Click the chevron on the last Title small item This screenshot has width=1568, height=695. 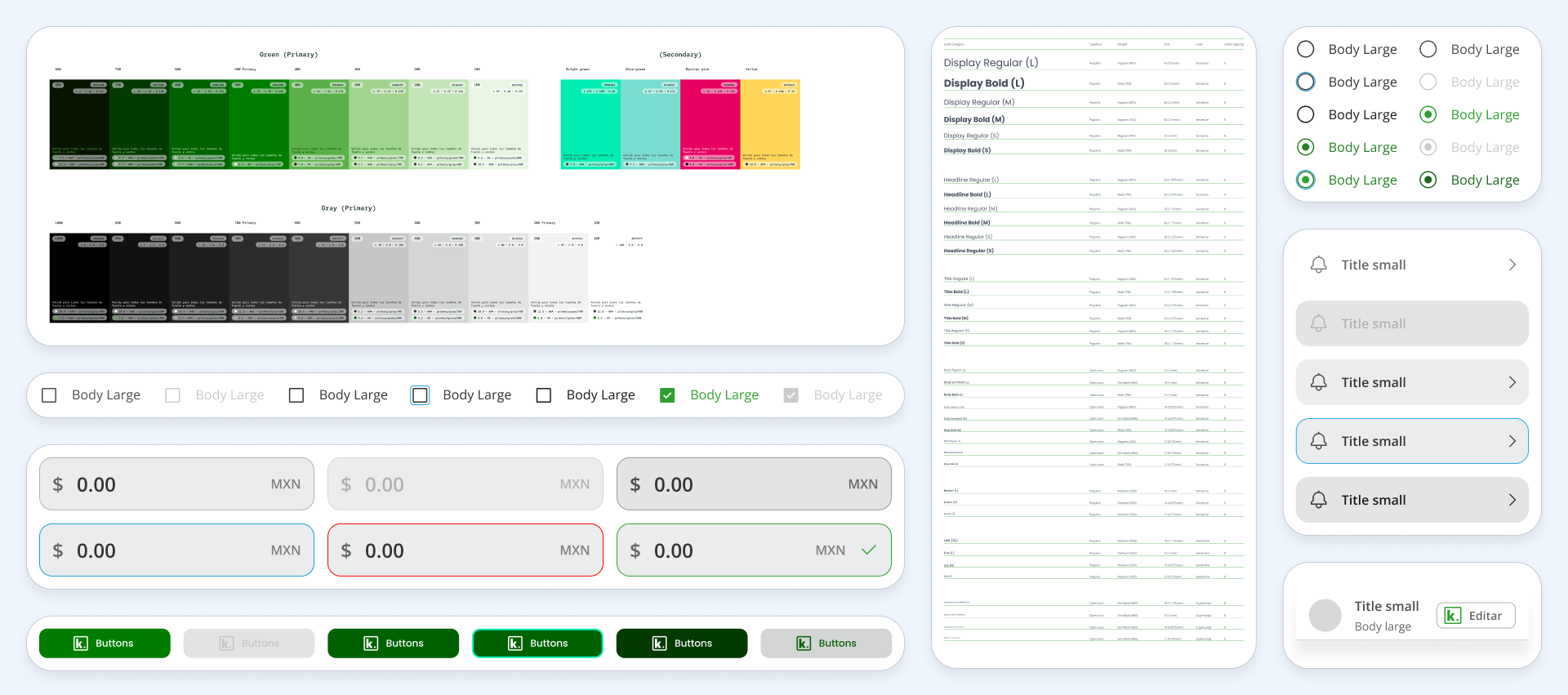[1512, 500]
